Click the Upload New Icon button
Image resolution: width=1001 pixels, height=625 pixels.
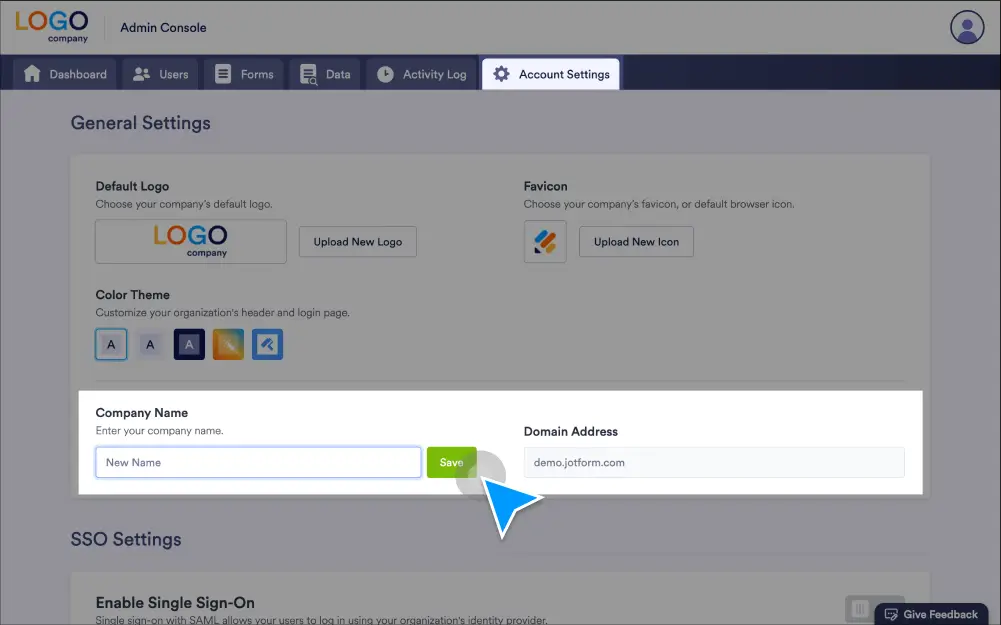pos(636,242)
